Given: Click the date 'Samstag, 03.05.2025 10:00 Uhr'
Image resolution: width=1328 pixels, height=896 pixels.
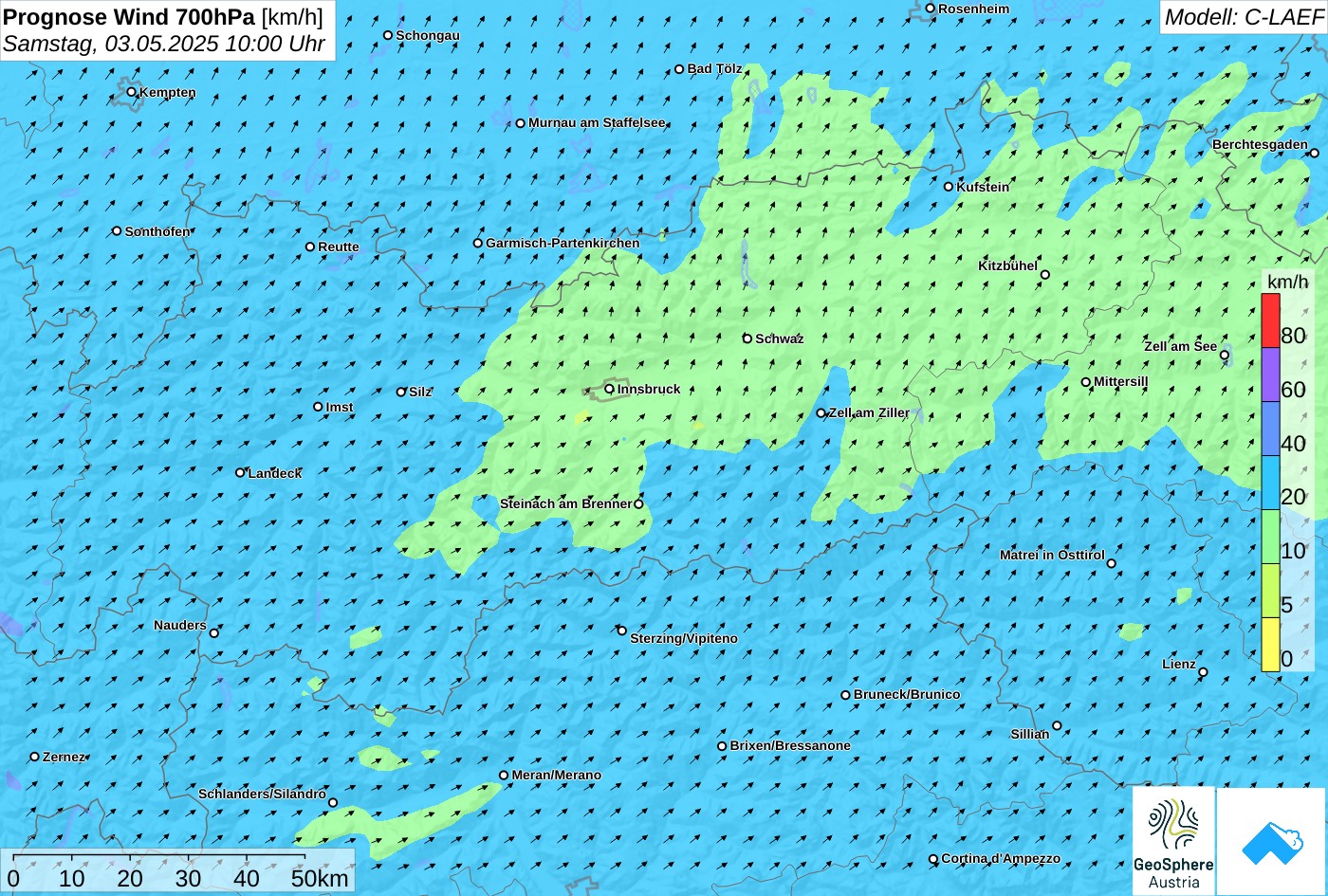Looking at the screenshot, I should pyautogui.click(x=164, y=44).
